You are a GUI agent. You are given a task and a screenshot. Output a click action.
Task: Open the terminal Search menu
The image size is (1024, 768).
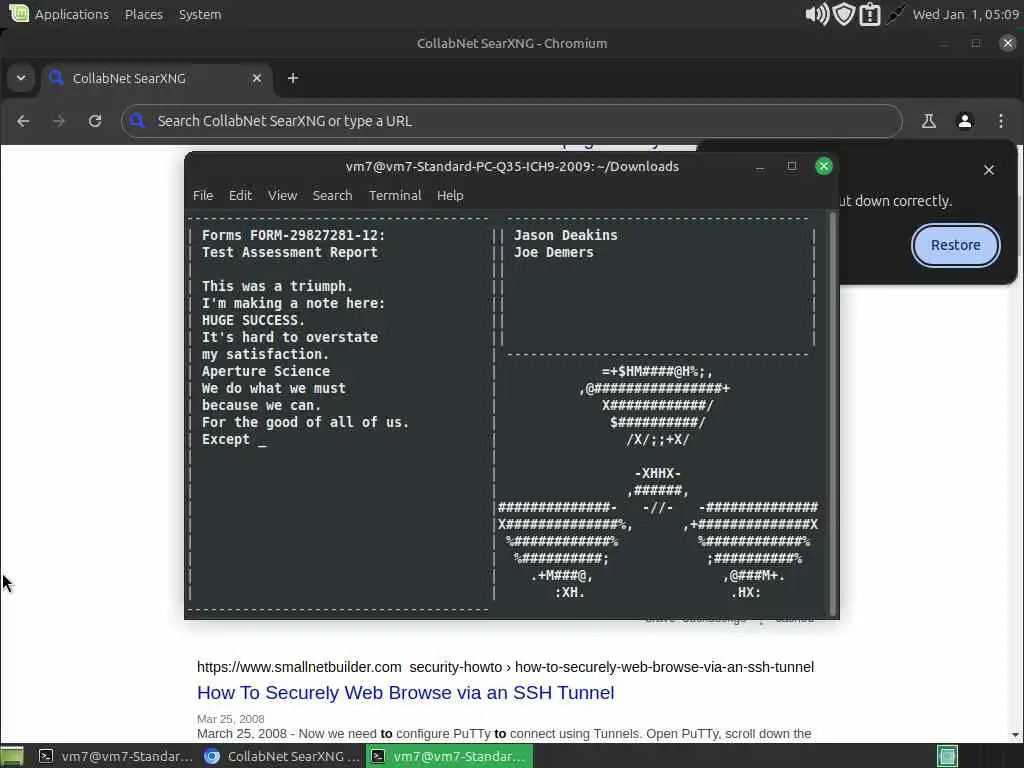point(332,195)
